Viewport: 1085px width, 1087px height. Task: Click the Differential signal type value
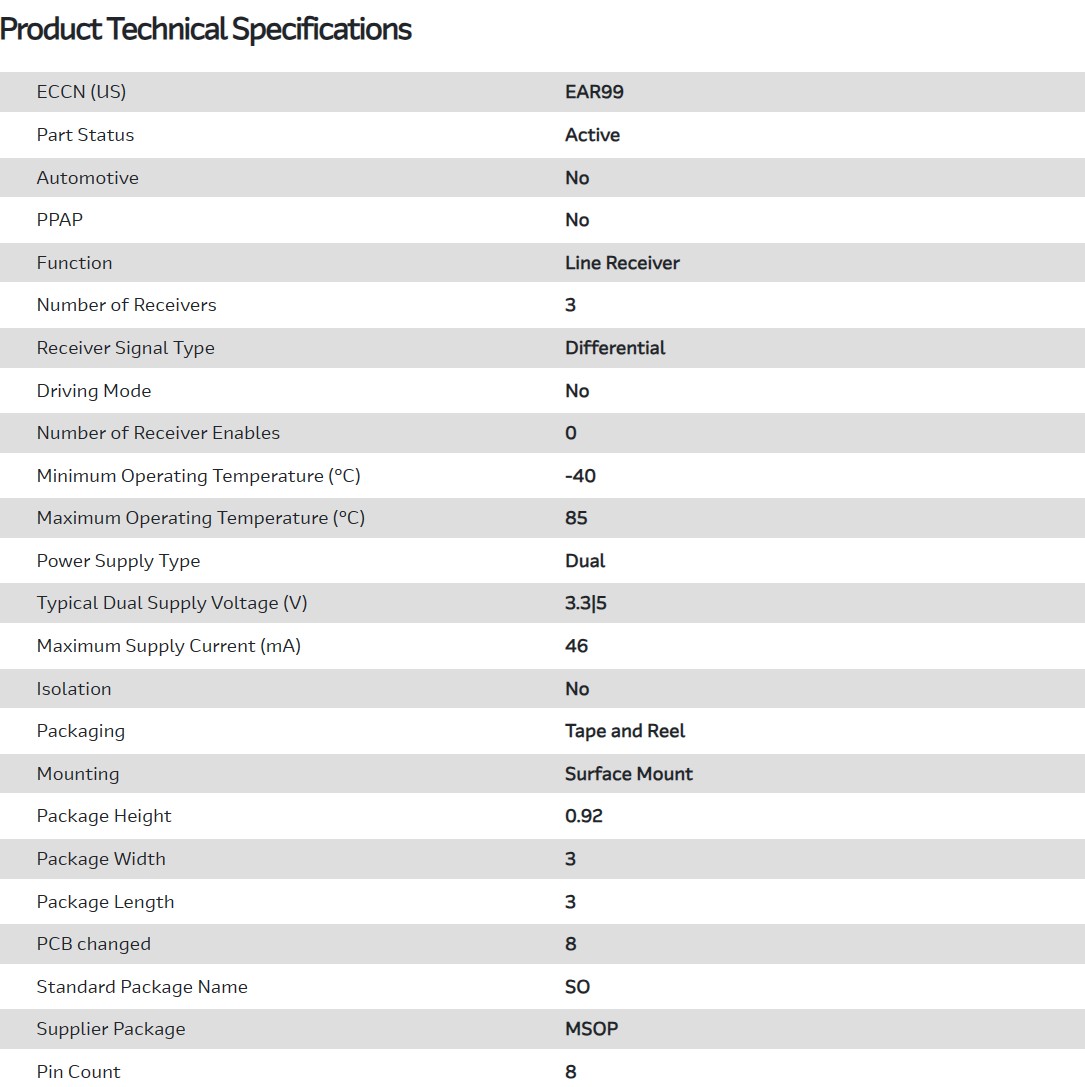click(x=615, y=348)
